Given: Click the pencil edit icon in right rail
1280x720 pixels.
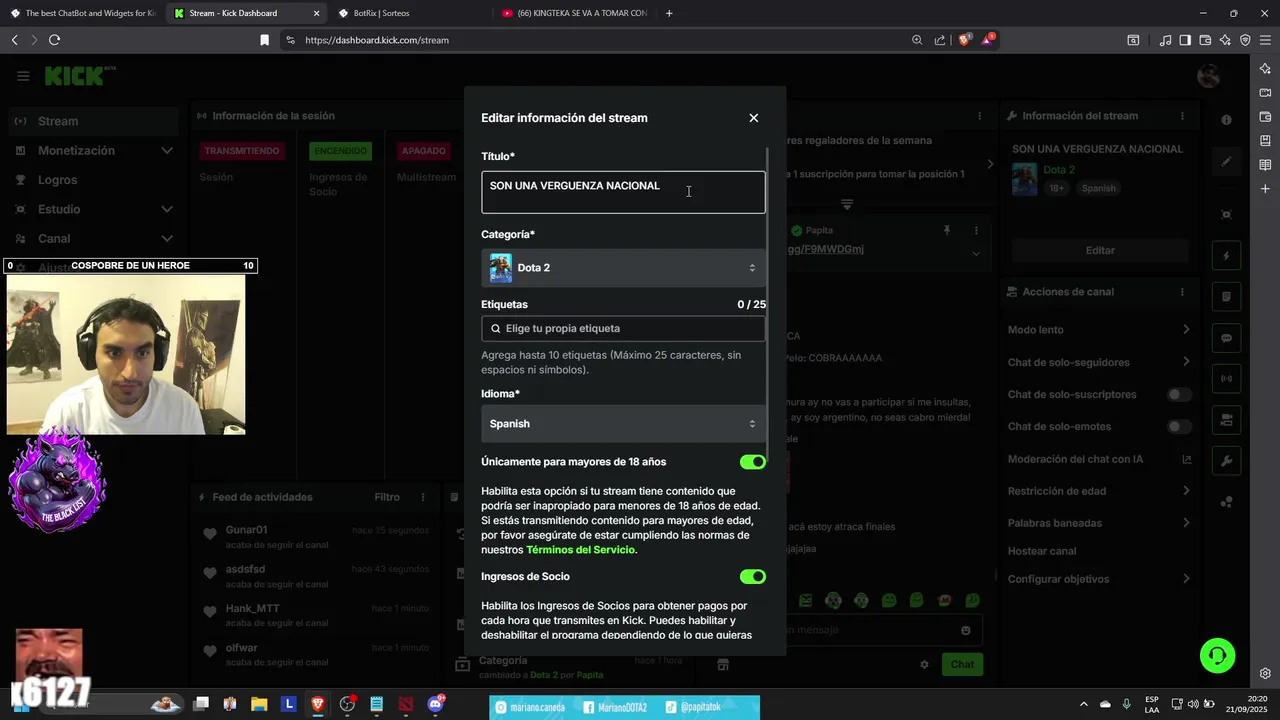Looking at the screenshot, I should tap(1227, 161).
